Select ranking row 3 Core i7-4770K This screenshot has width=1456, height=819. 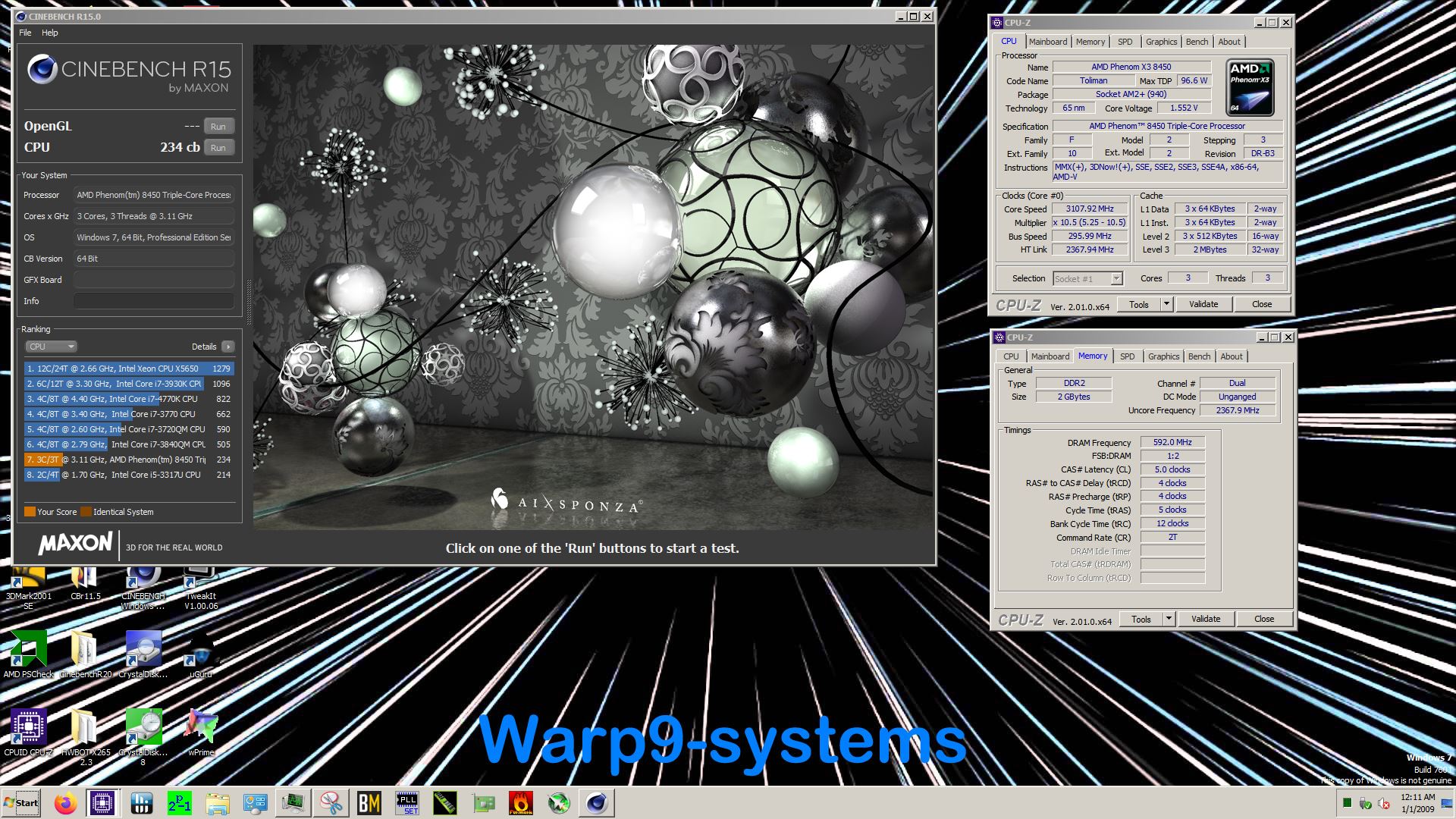[129, 399]
